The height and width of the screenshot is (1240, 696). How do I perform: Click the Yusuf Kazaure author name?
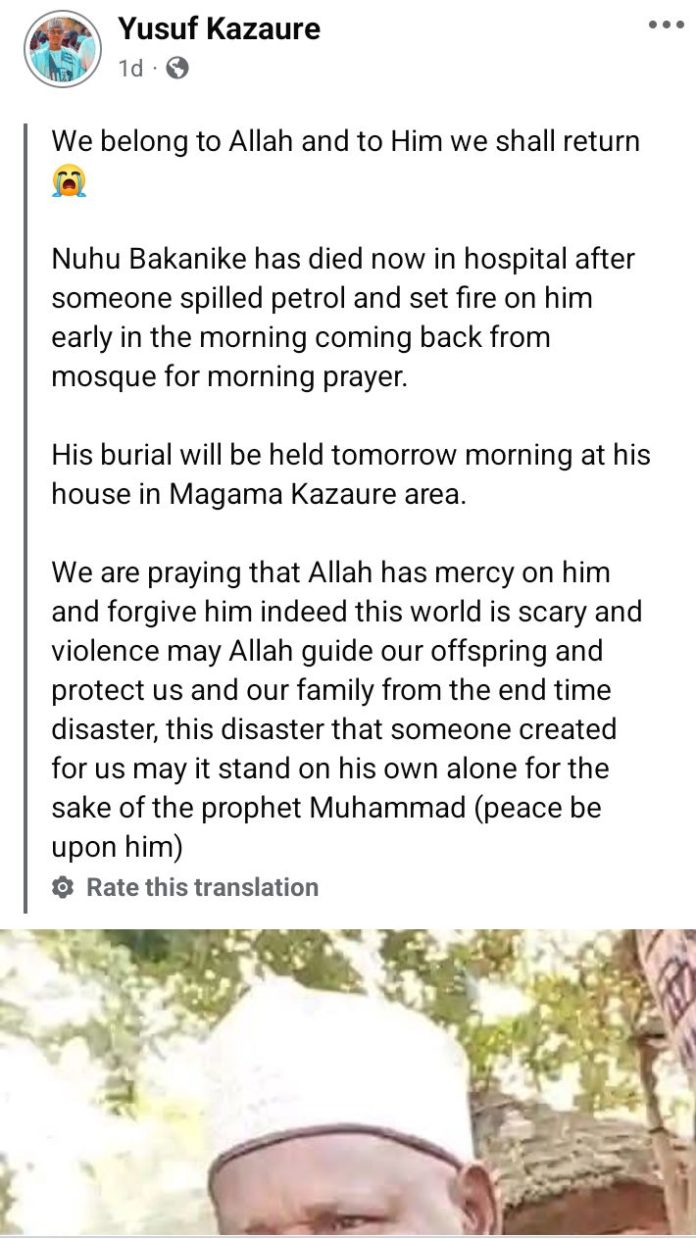pos(219,29)
